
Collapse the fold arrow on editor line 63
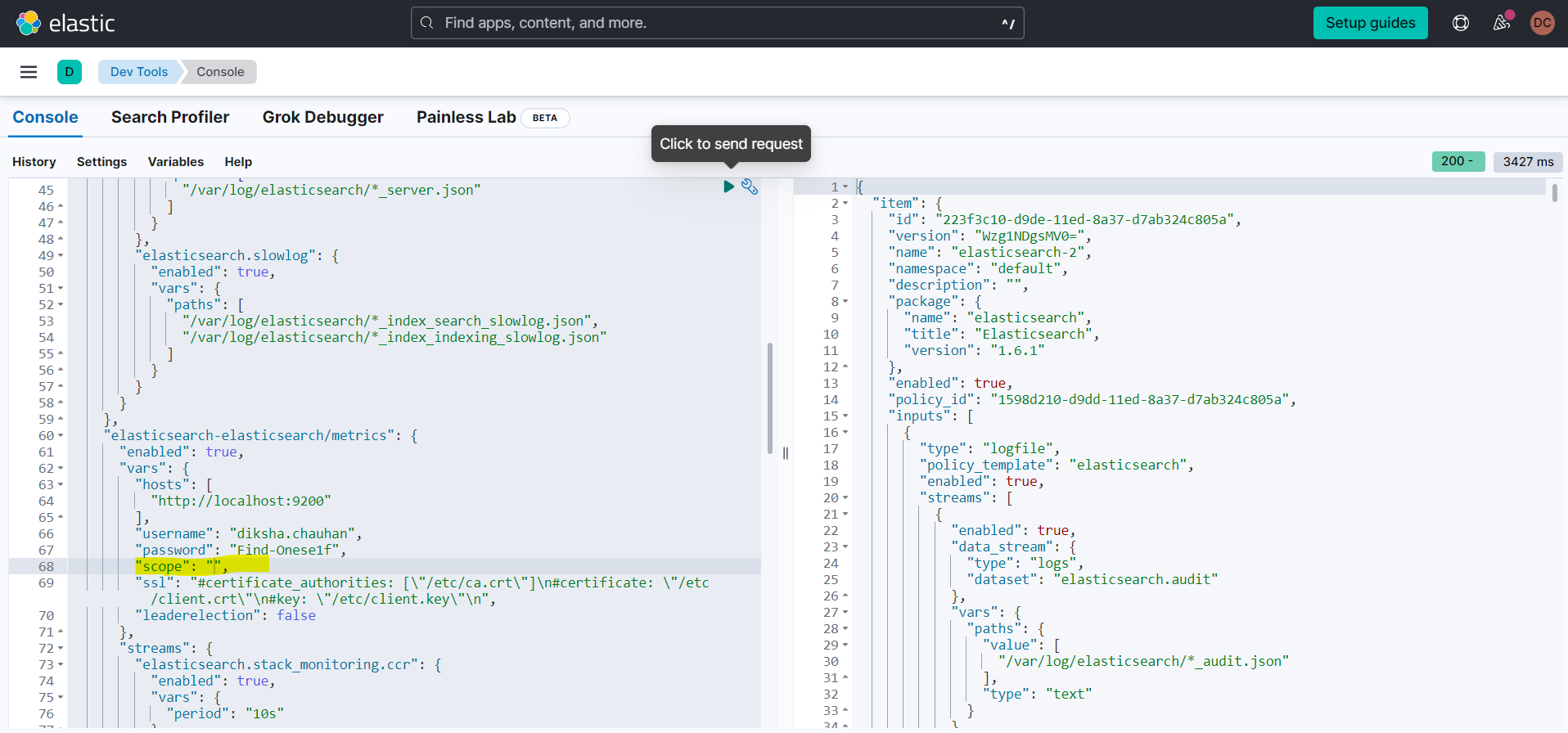click(x=61, y=484)
